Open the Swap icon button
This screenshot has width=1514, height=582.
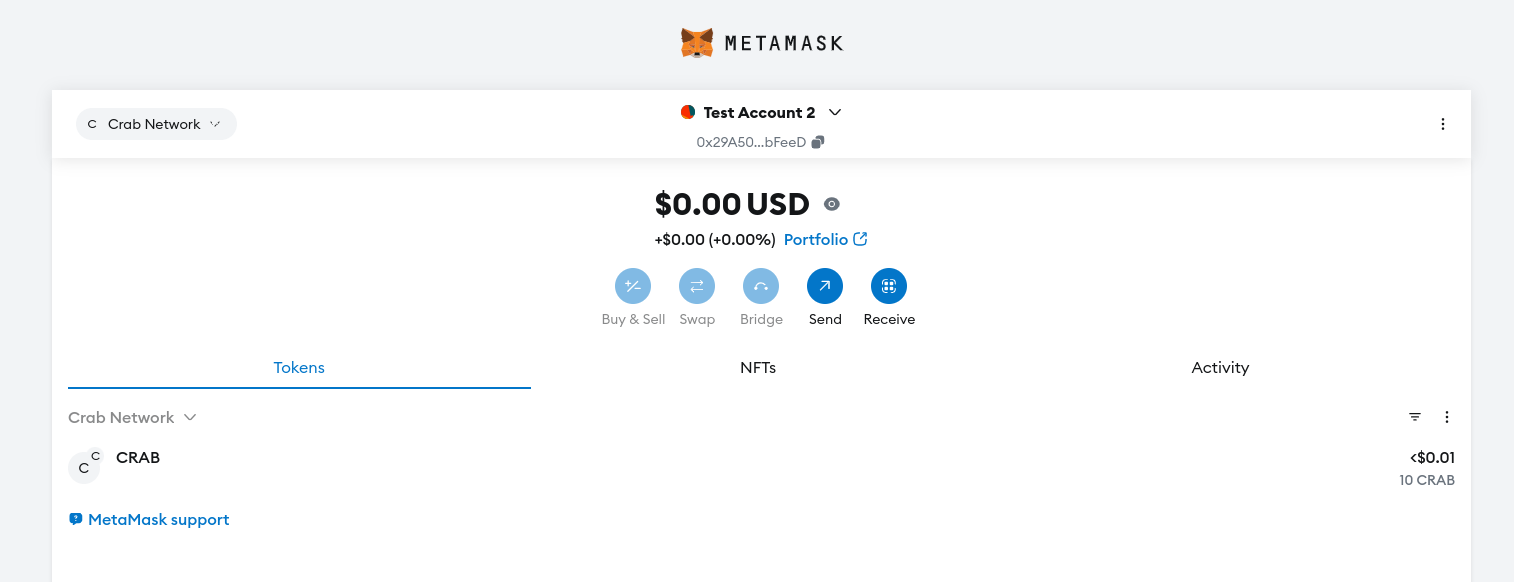(x=697, y=287)
